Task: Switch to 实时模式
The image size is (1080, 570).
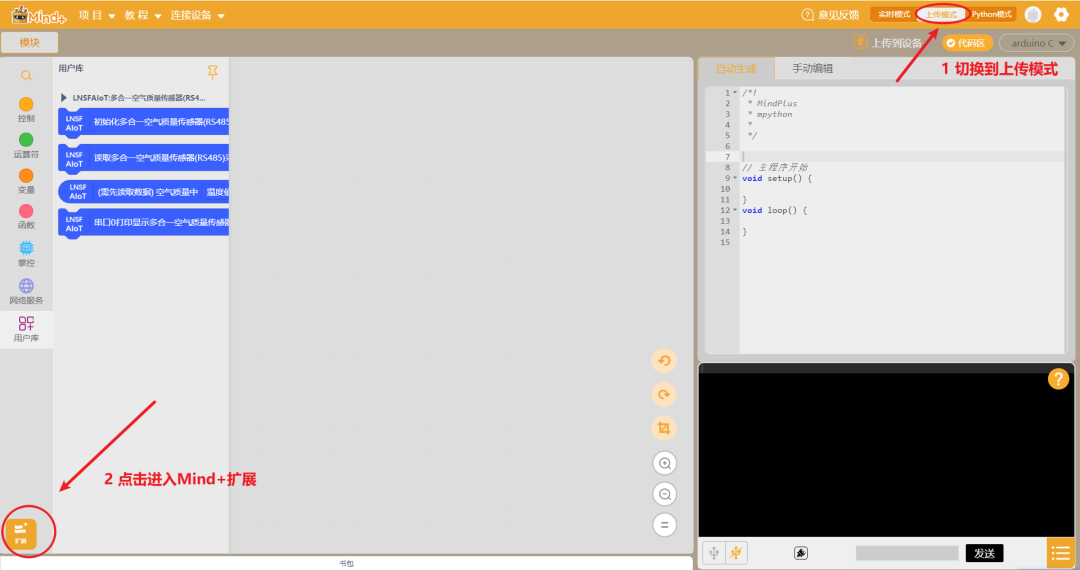Action: [893, 14]
